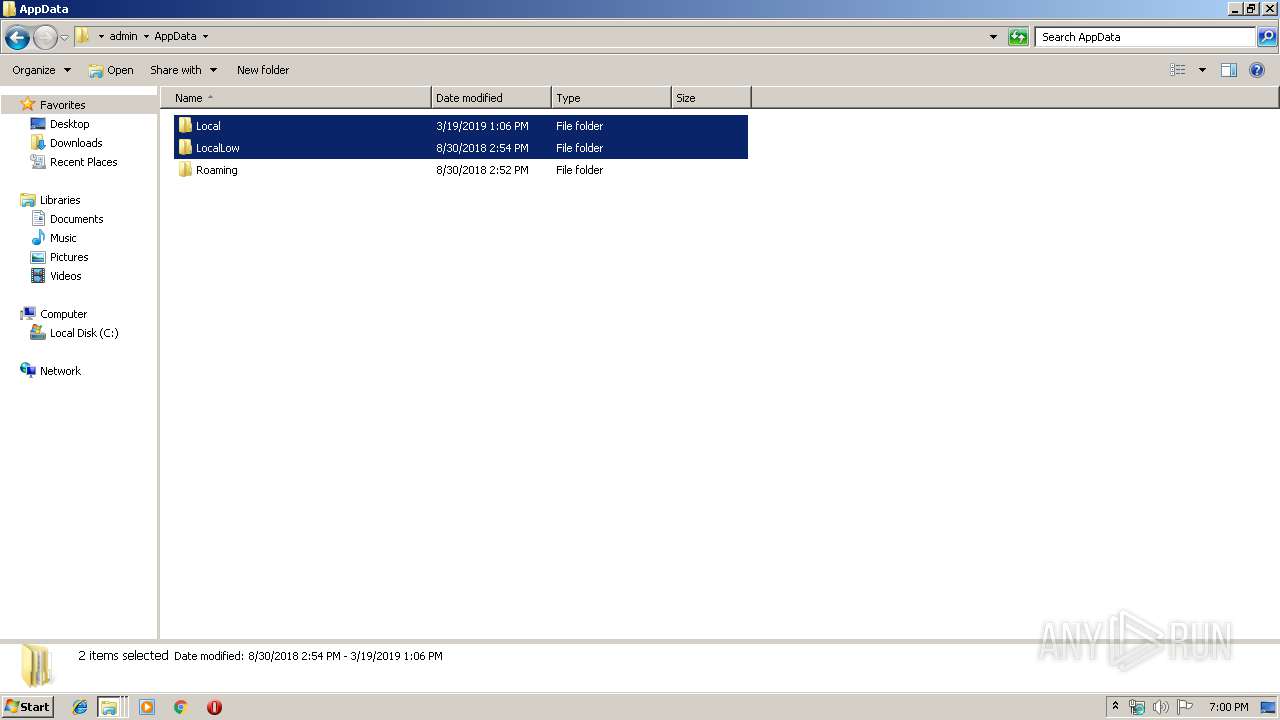Click the Search AppData field
Image resolution: width=1280 pixels, height=720 pixels.
click(x=1145, y=37)
